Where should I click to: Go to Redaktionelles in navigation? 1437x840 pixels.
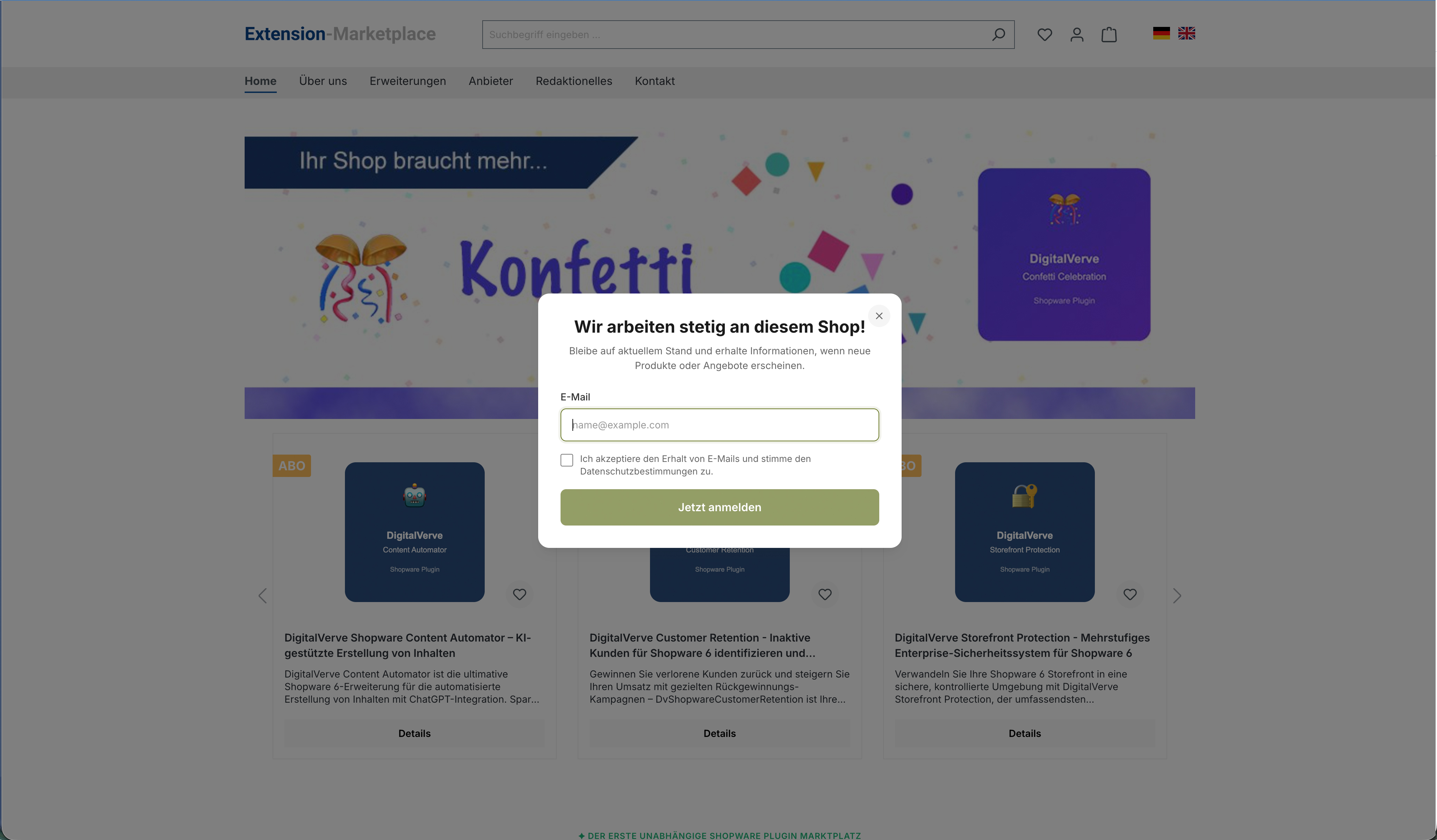(574, 81)
